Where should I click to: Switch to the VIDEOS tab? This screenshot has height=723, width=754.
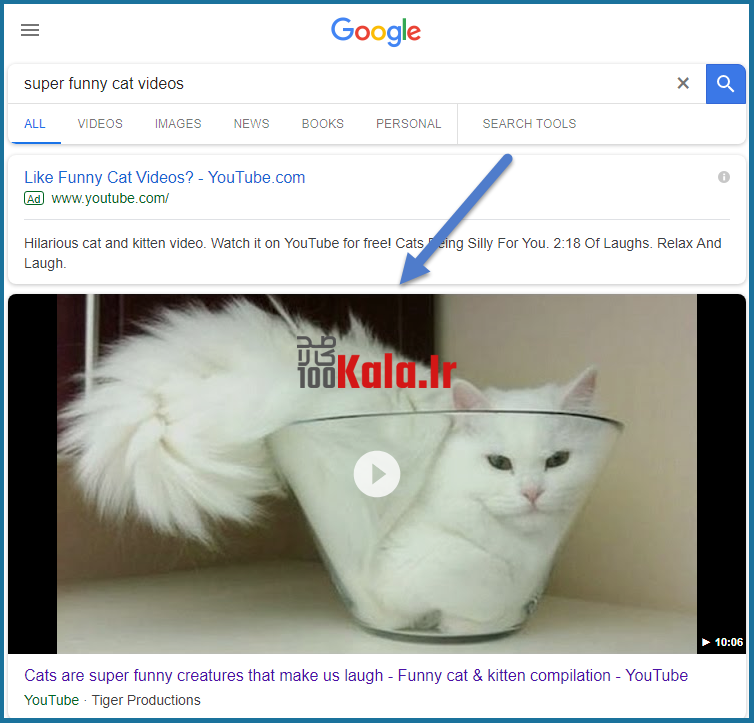[x=100, y=124]
